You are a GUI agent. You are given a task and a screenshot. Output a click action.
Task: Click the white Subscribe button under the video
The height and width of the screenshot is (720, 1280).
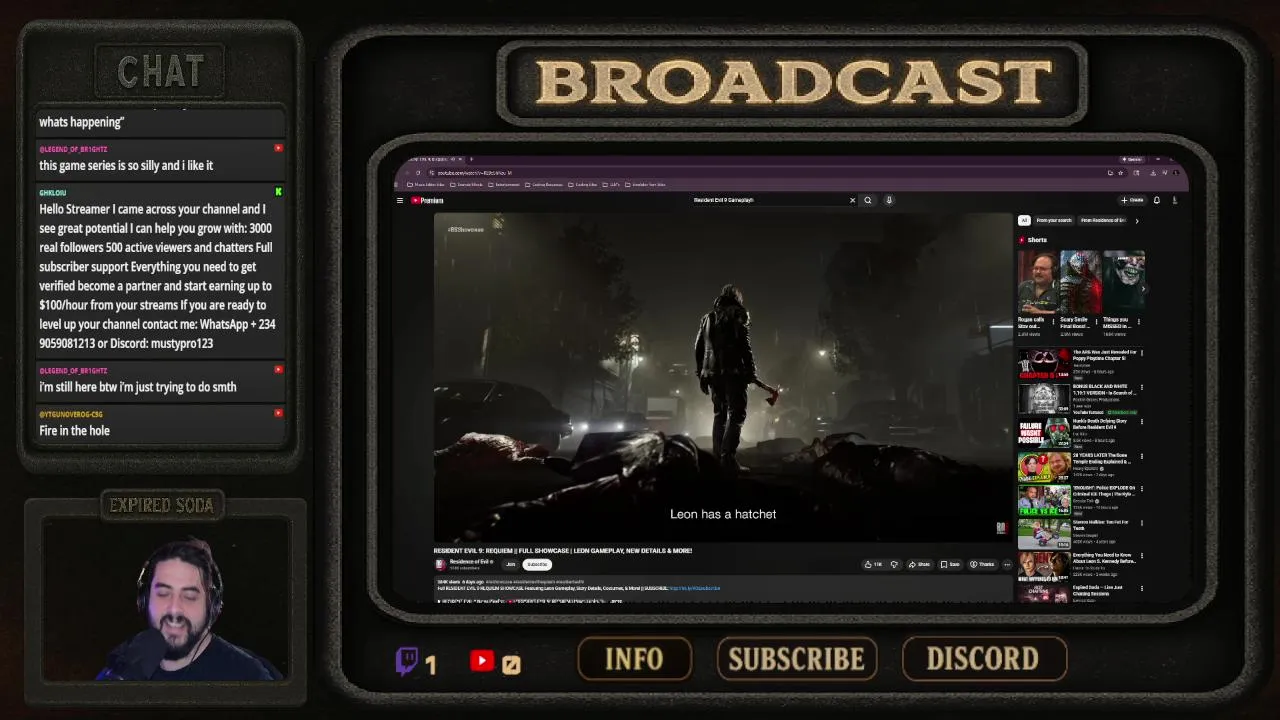(x=537, y=564)
